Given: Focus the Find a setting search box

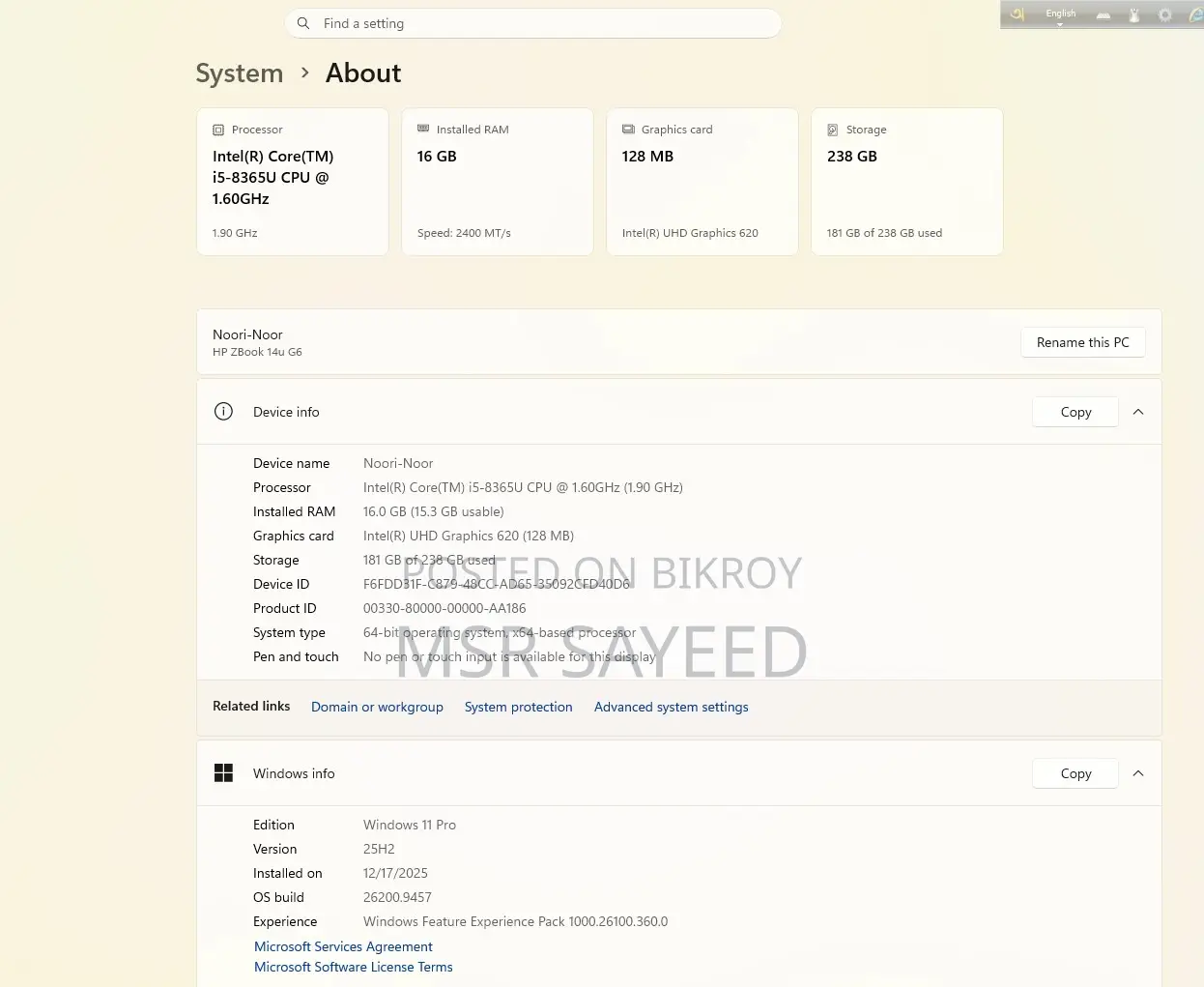Looking at the screenshot, I should pos(533,23).
